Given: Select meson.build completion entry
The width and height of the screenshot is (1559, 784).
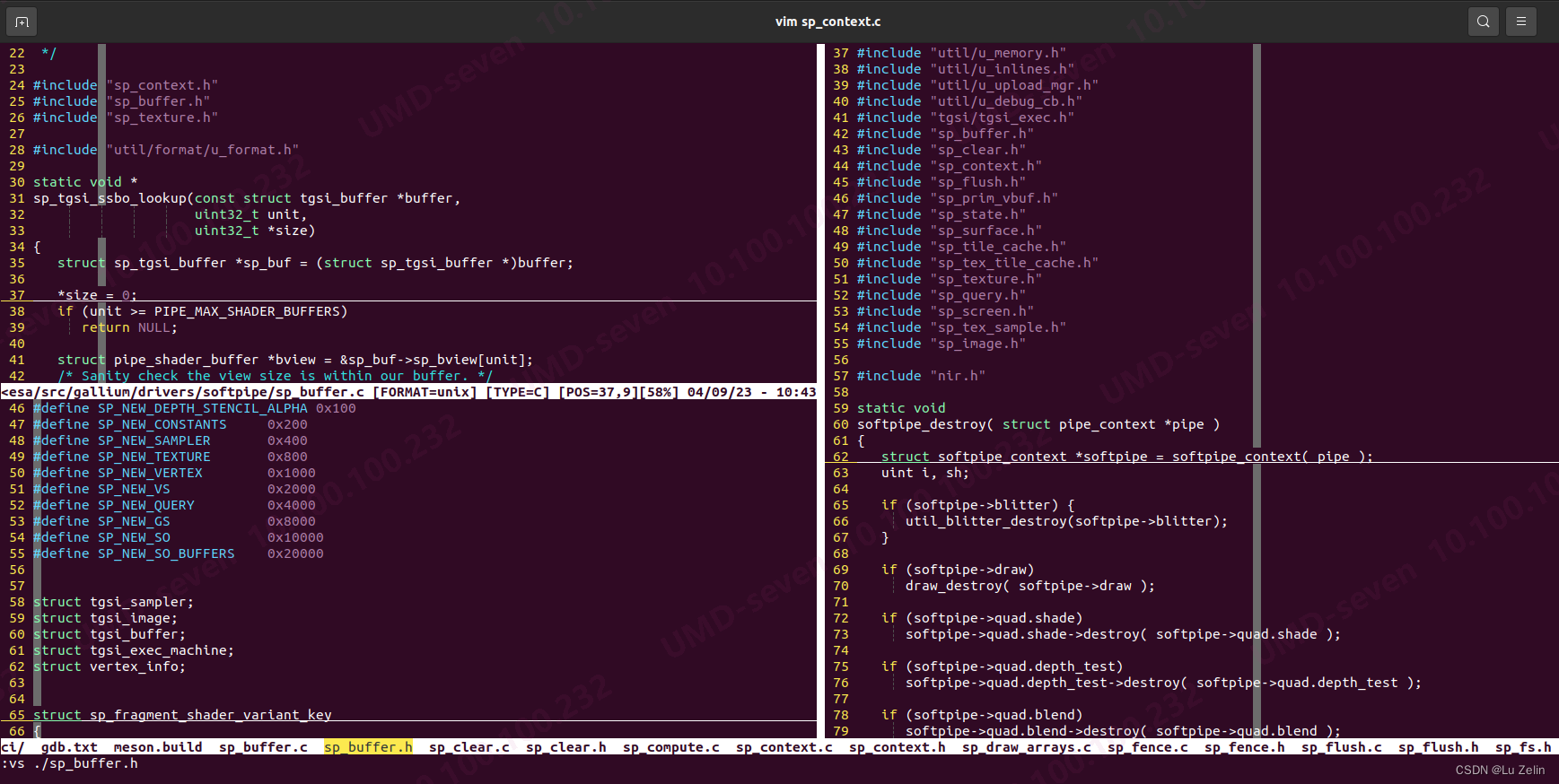Looking at the screenshot, I should coord(158,747).
